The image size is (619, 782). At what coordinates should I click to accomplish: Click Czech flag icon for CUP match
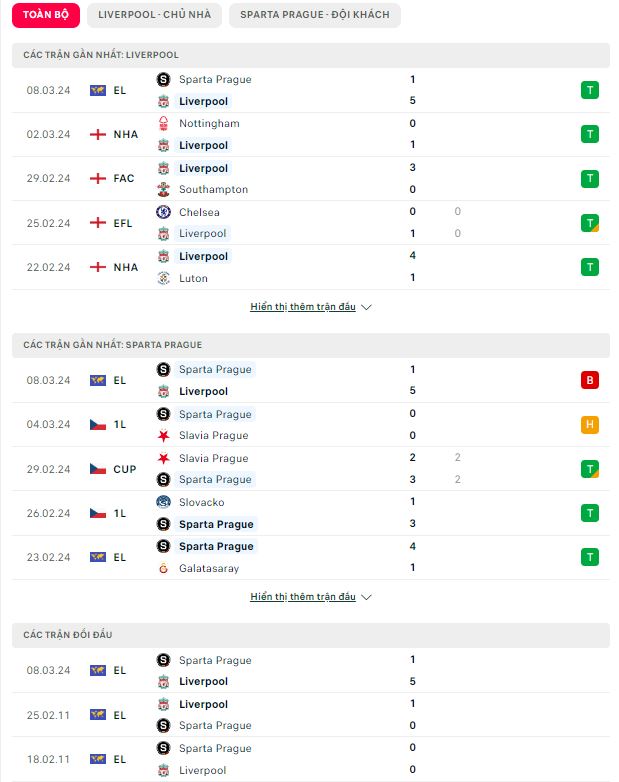[x=98, y=469]
